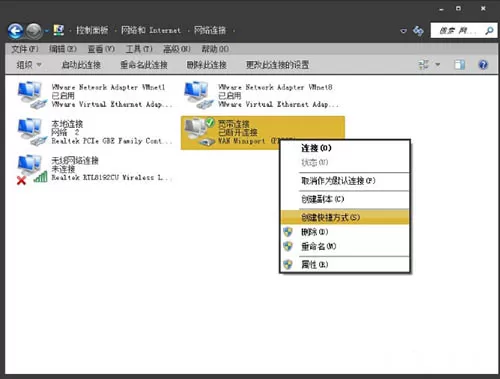Choose 连接(O) in context menu
500x379 pixels.
click(345, 148)
